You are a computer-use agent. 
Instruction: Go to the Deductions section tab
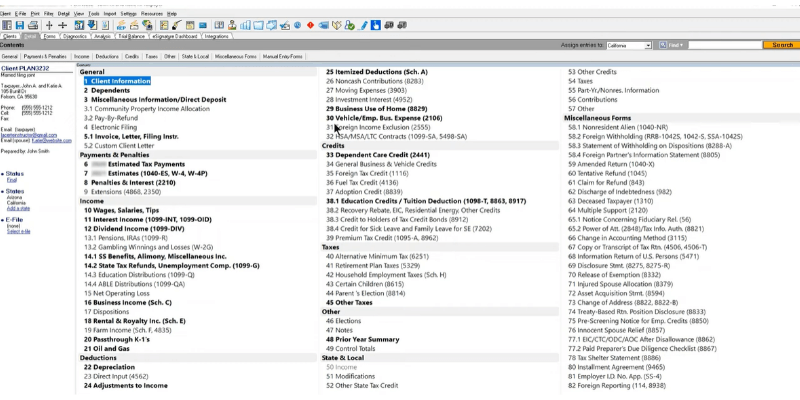pos(107,57)
